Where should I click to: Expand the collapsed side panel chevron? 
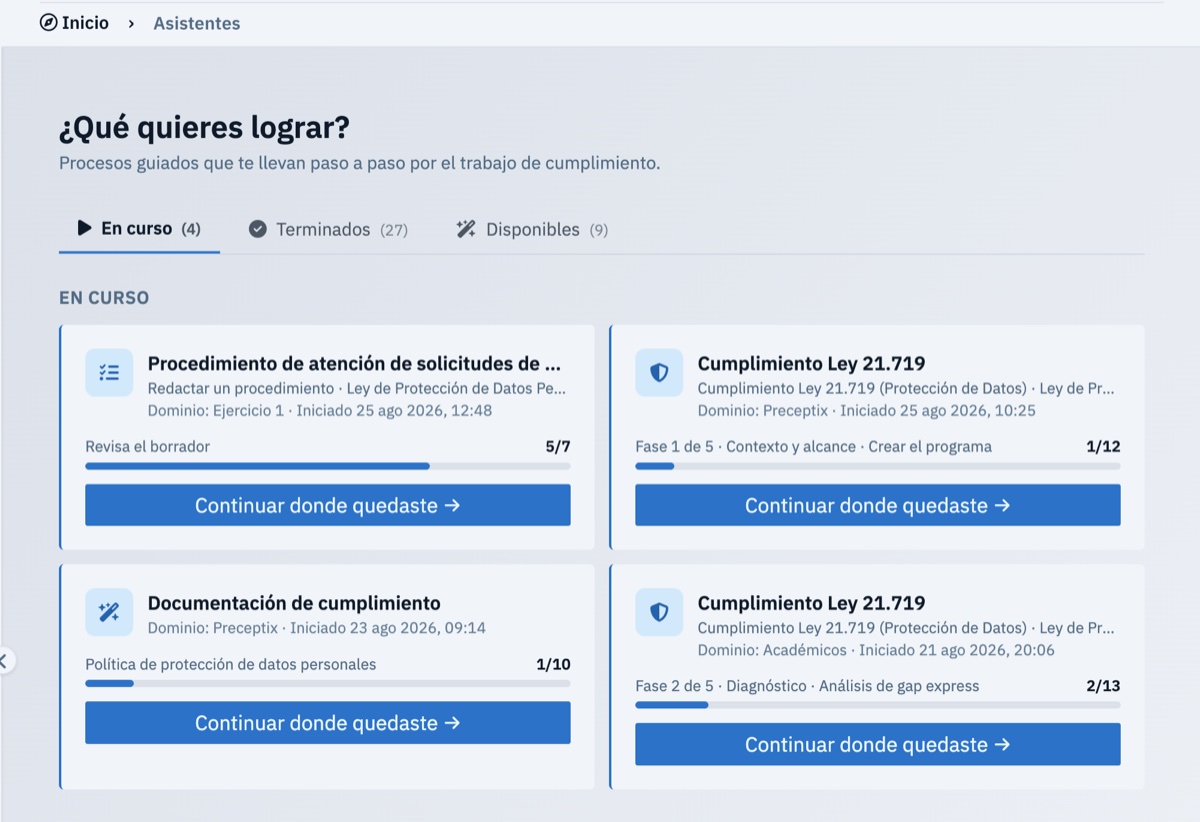coord(5,660)
